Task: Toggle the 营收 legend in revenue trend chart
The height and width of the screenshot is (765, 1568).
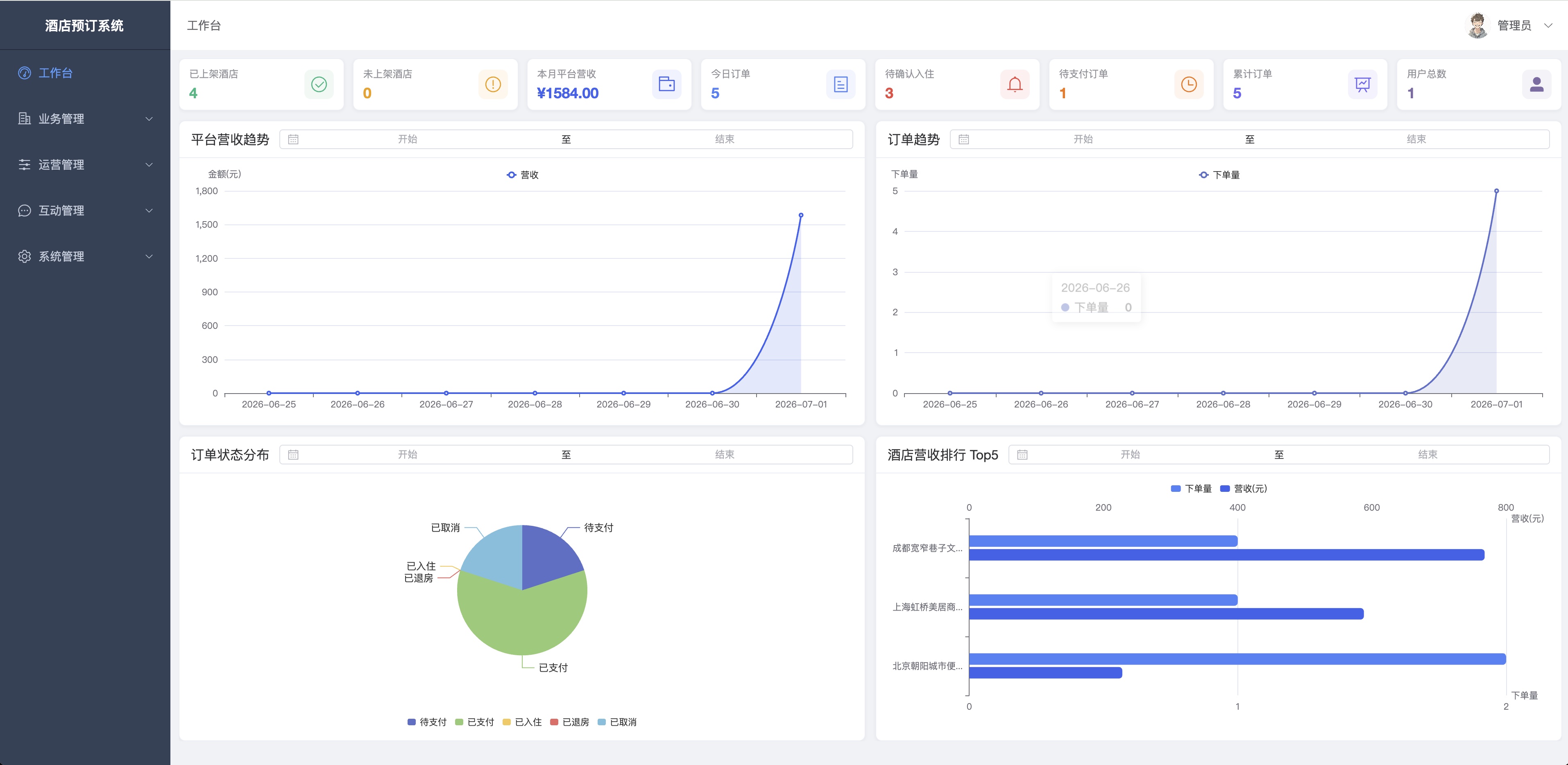Action: click(x=523, y=175)
